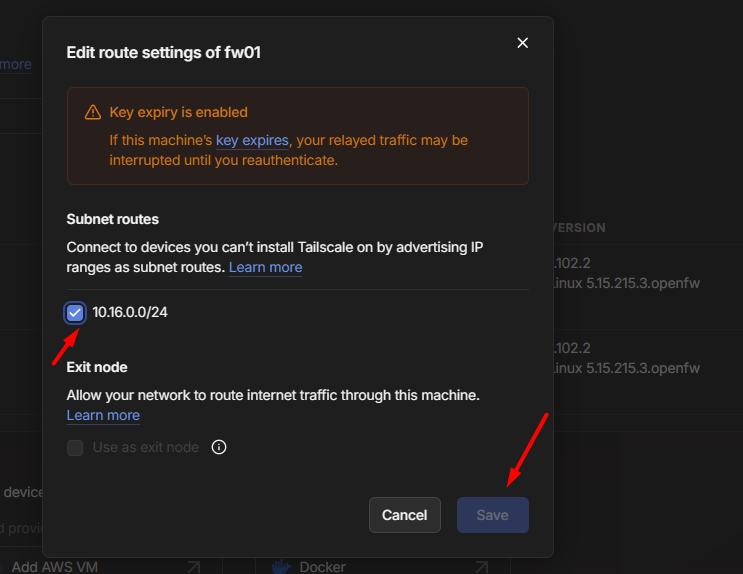This screenshot has height=574, width=743.
Task: Click the Key expiry warning triangle icon
Action: tap(93, 112)
